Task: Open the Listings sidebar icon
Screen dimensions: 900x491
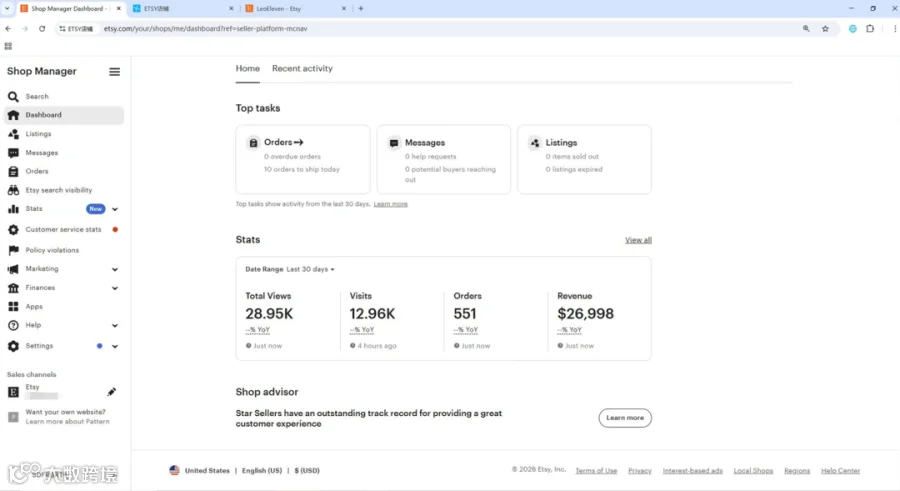Action: [13, 134]
